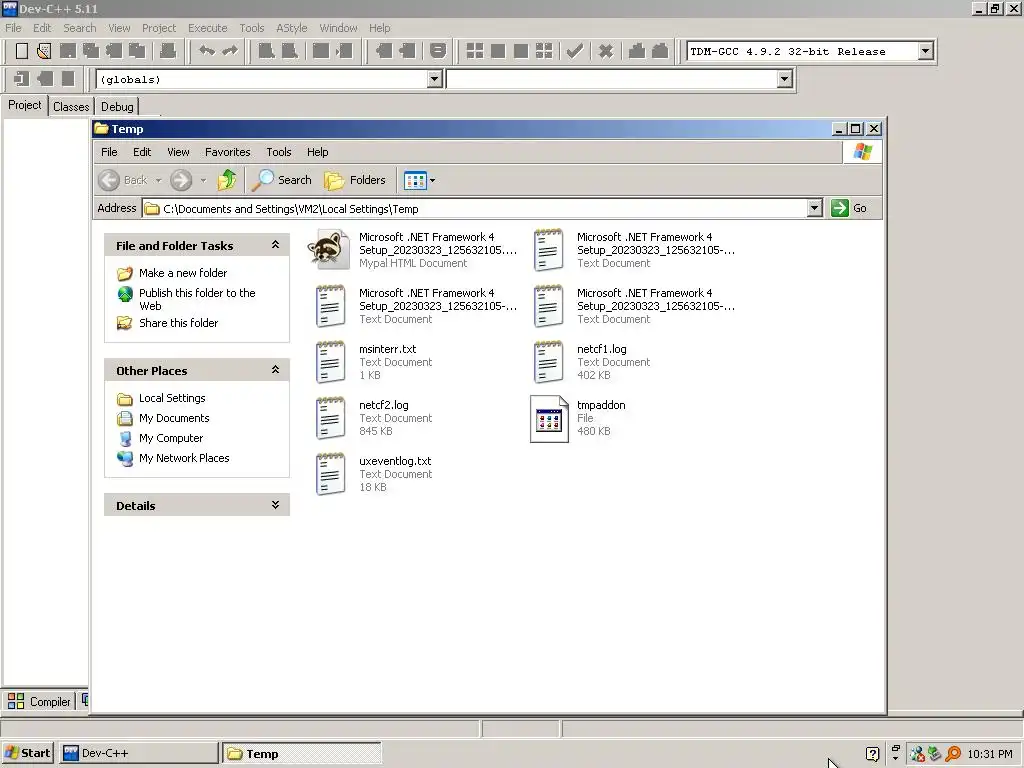Open the (globals) scope dropdown
1024x768 pixels.
point(434,79)
